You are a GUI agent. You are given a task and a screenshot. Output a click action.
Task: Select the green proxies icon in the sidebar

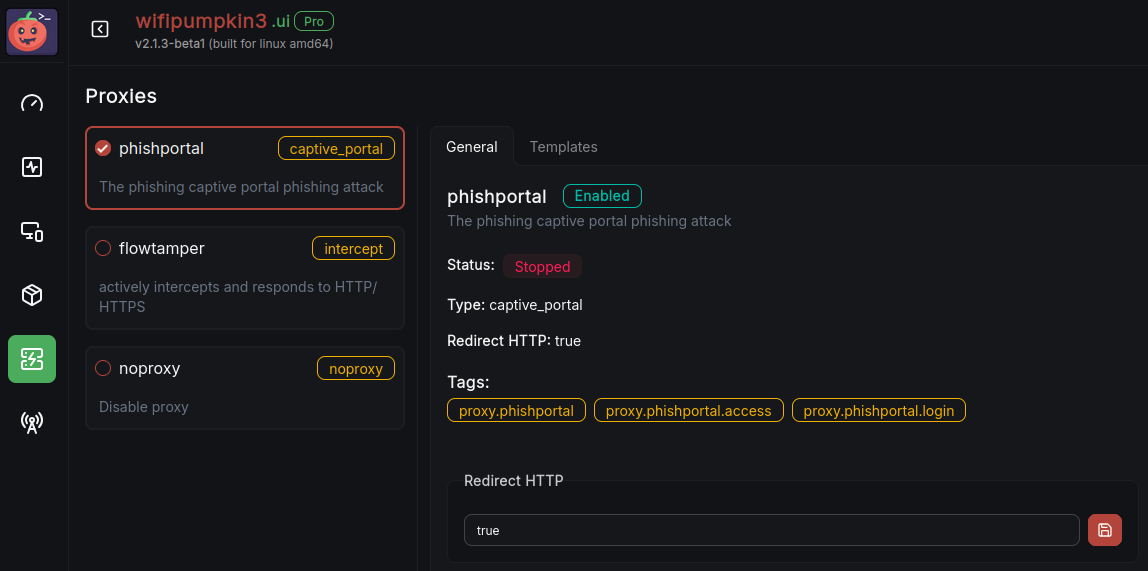point(32,359)
